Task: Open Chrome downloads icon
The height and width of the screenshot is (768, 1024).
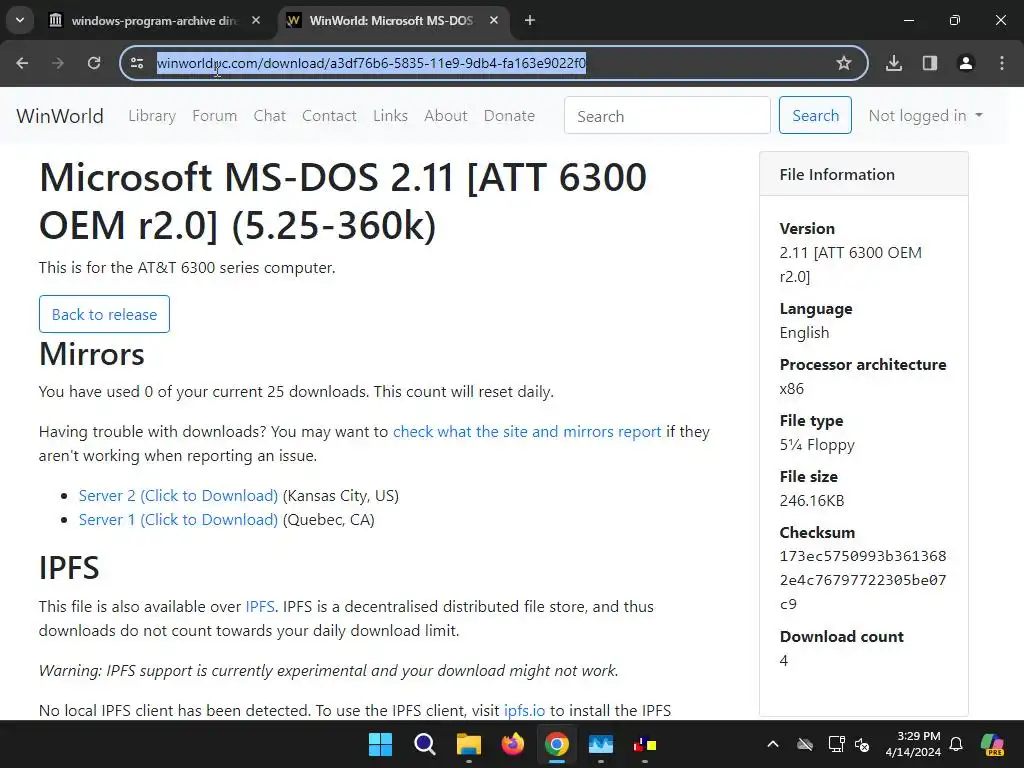Action: (x=894, y=63)
